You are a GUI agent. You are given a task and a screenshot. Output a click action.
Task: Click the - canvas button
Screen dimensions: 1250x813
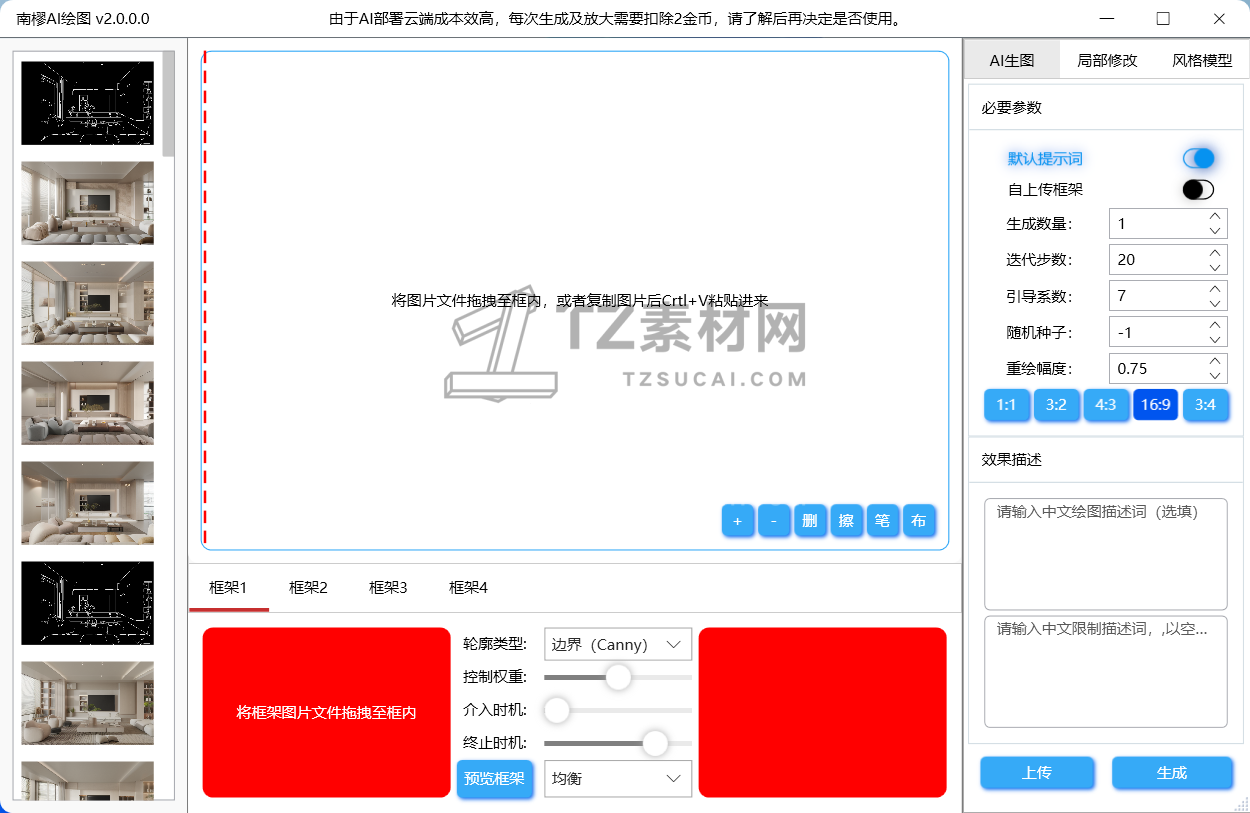coord(774,521)
